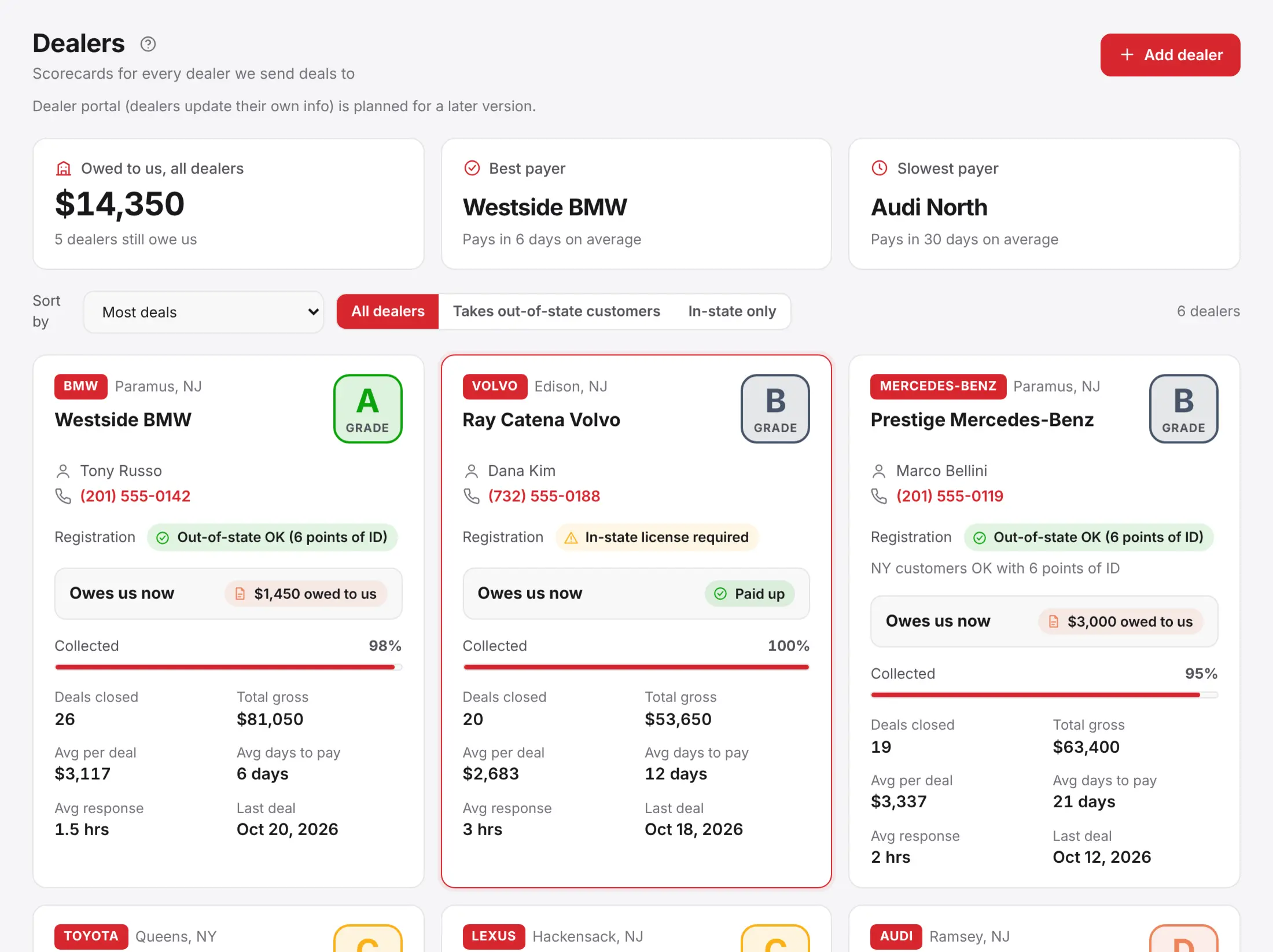Open the Sort by Most deals dropdown
Viewport: 1273px width, 952px height.
(x=204, y=312)
